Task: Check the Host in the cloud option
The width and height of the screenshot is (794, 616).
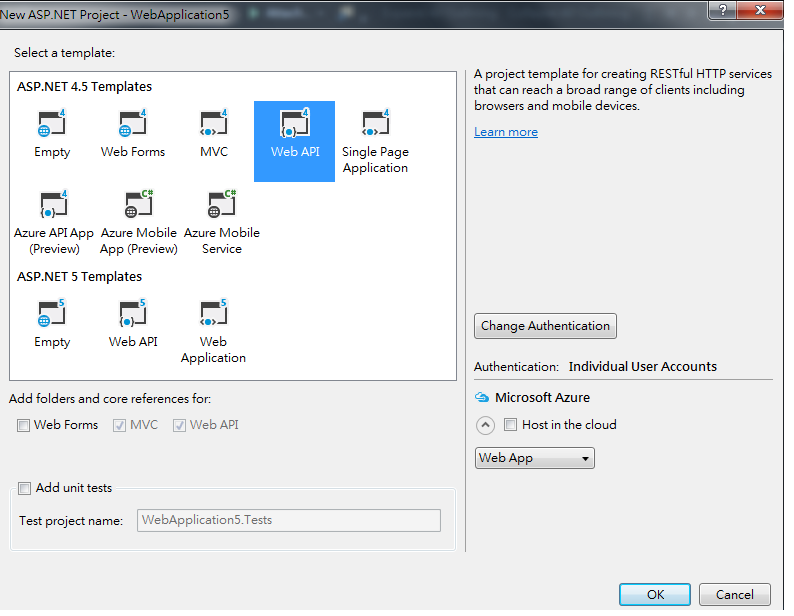Action: 510,425
